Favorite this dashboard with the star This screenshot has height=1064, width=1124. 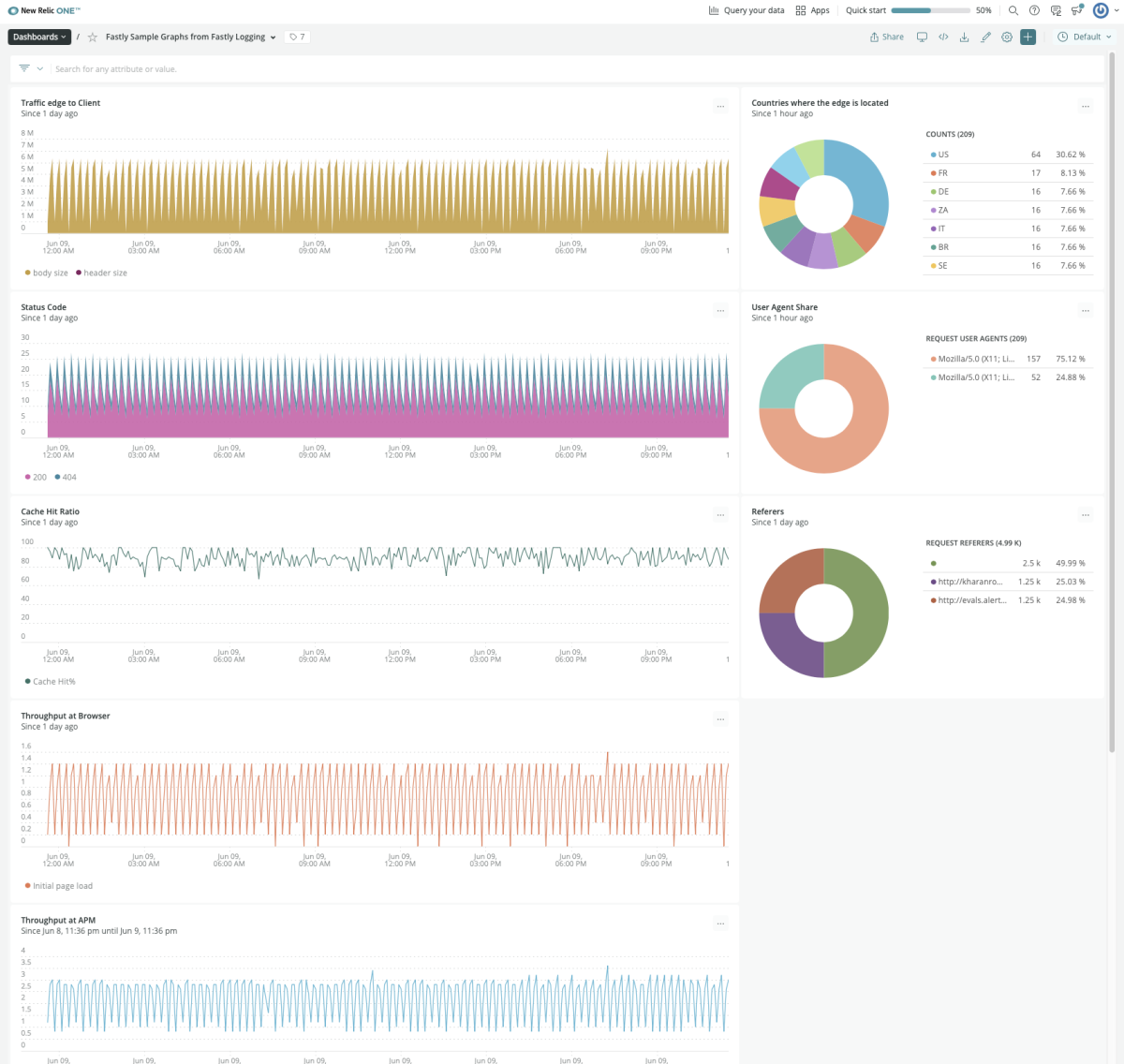point(93,37)
